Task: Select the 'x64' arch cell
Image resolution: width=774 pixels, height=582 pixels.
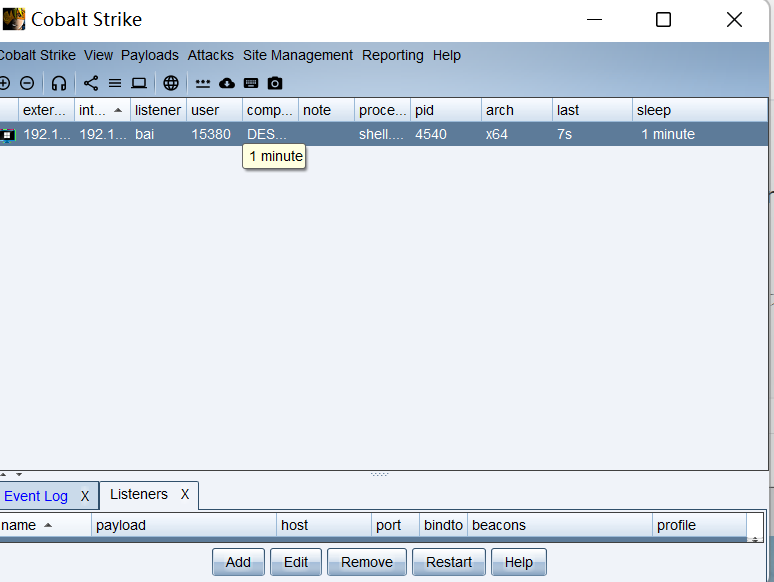Action: pyautogui.click(x=517, y=134)
